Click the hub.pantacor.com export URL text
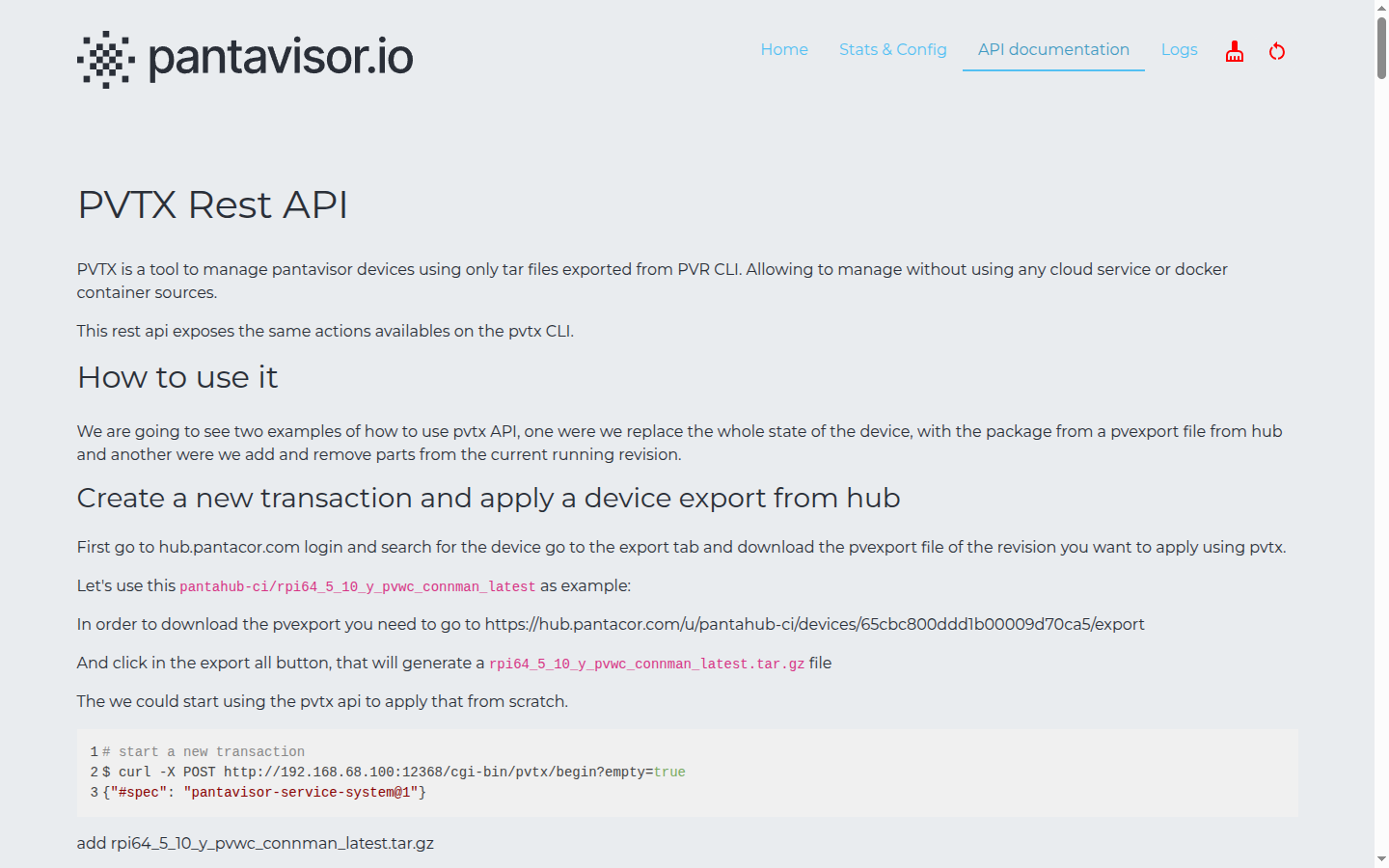The height and width of the screenshot is (868, 1389). pos(814,624)
